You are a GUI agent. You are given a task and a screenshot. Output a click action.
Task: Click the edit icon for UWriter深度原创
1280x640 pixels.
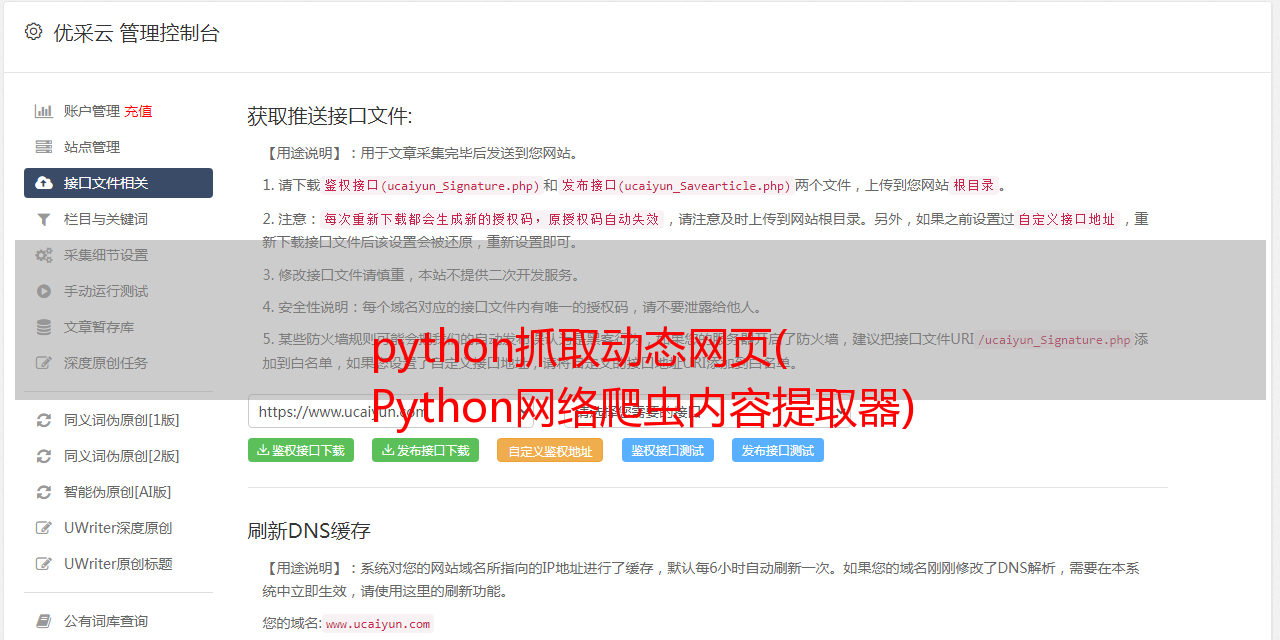point(44,528)
